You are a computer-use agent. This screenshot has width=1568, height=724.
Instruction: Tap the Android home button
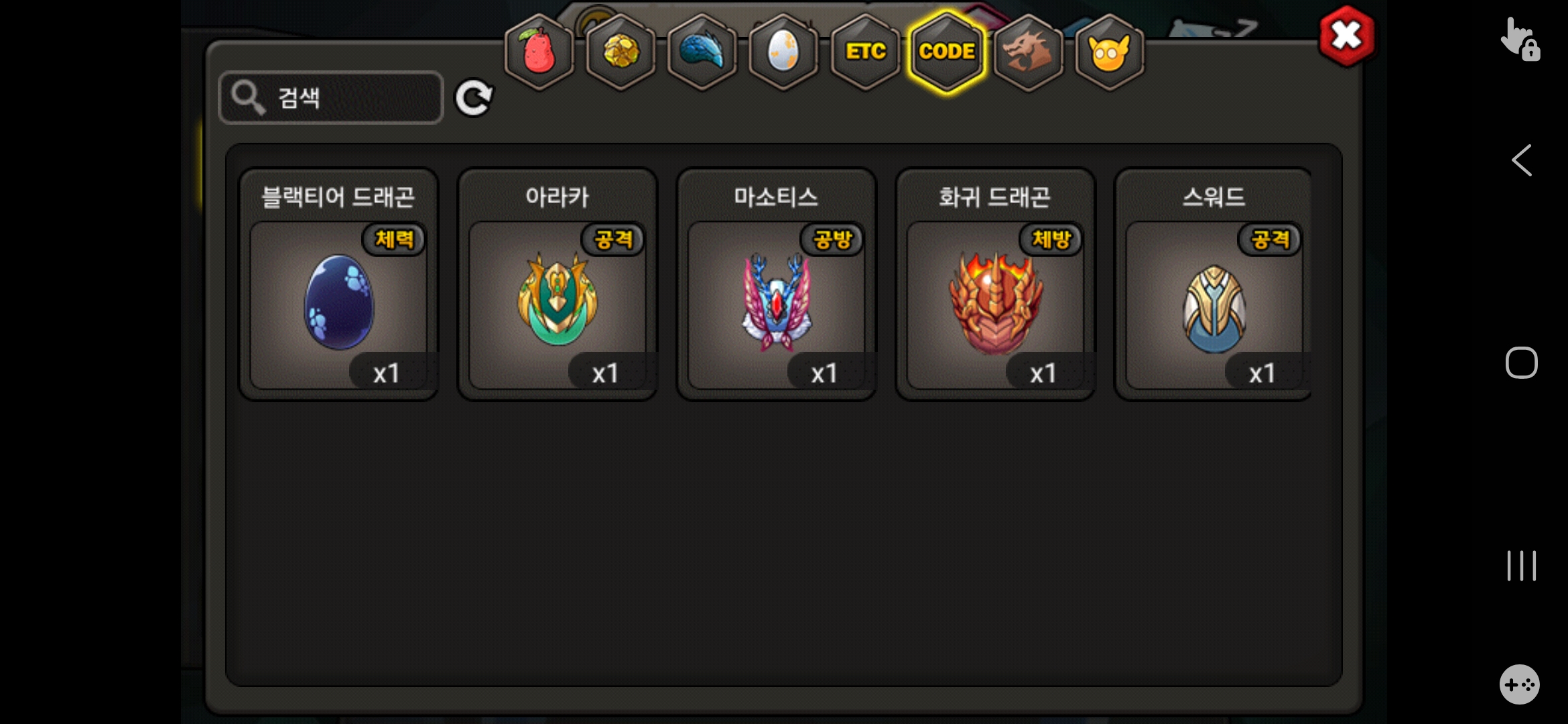point(1521,363)
